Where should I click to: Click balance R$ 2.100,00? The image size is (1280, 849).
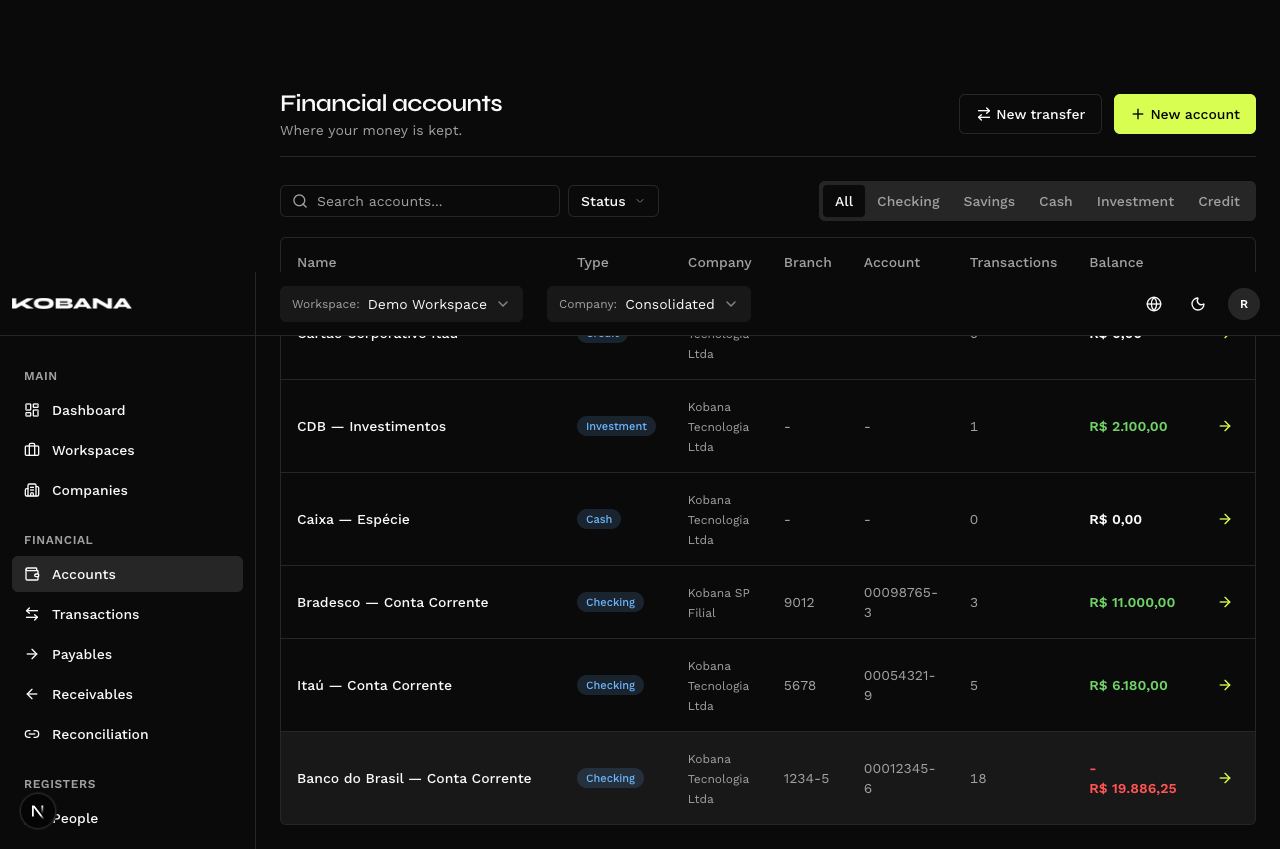point(1128,426)
